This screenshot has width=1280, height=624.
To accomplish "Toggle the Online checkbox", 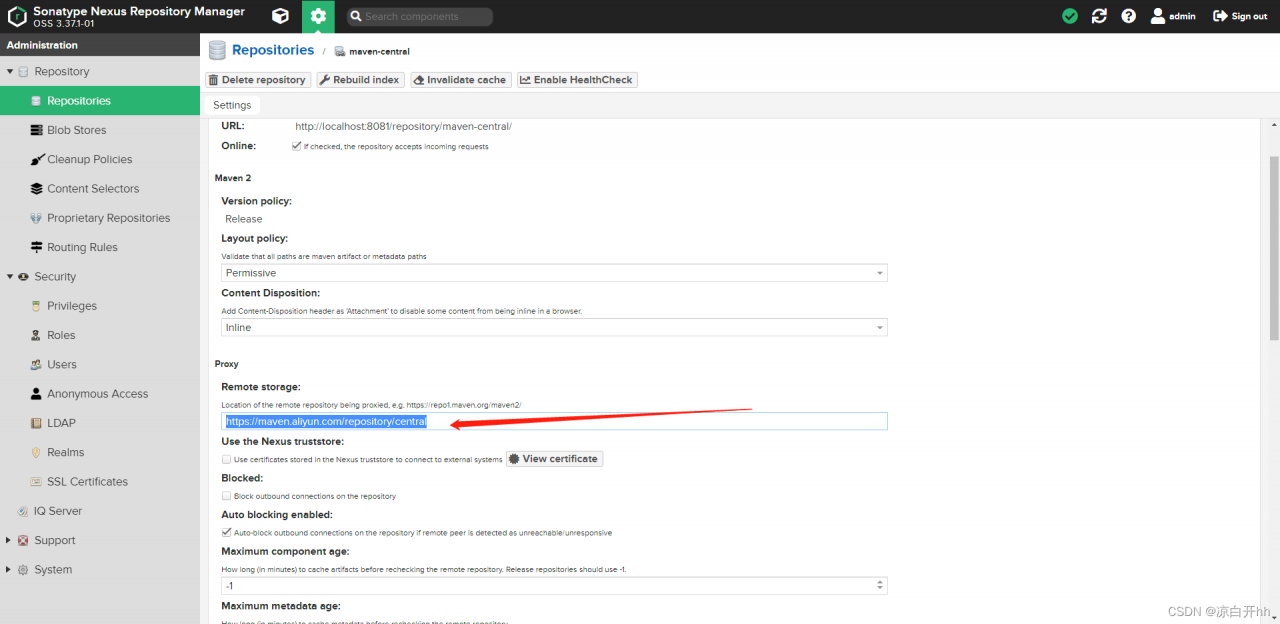I will click(296, 146).
